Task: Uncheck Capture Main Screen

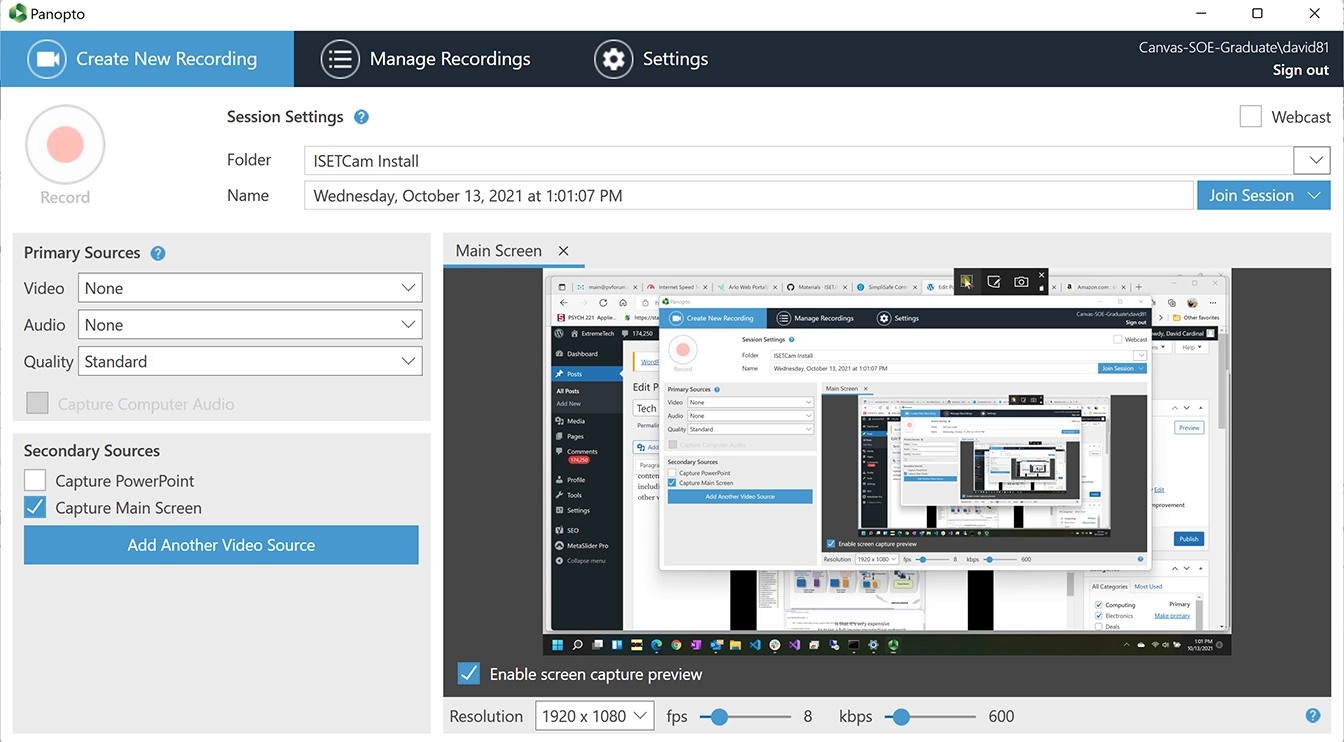Action: (35, 508)
